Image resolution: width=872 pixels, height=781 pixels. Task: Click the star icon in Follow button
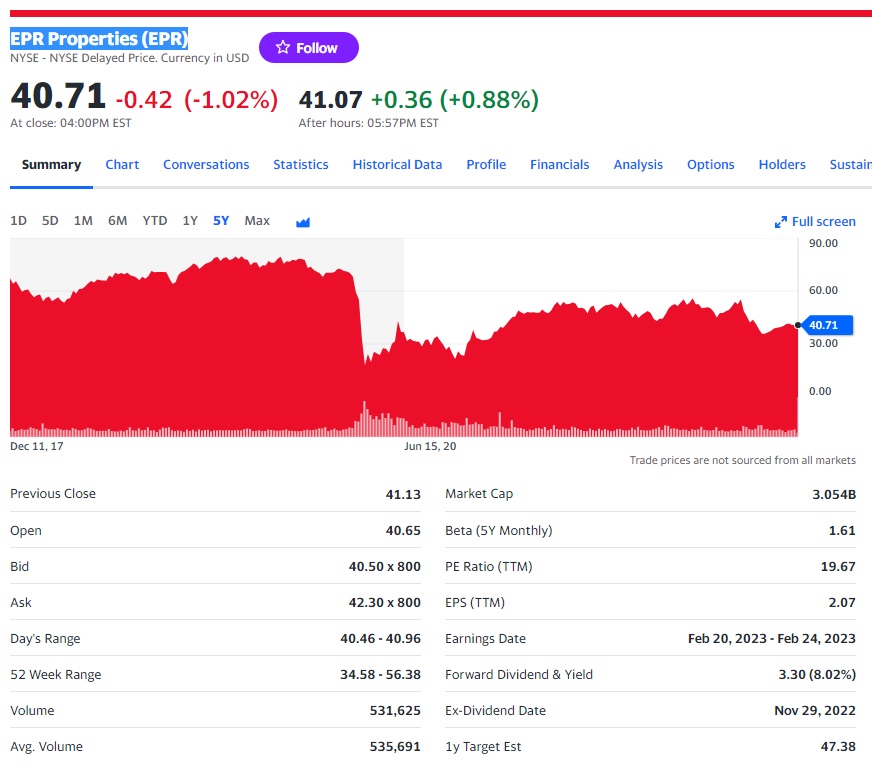[x=283, y=47]
